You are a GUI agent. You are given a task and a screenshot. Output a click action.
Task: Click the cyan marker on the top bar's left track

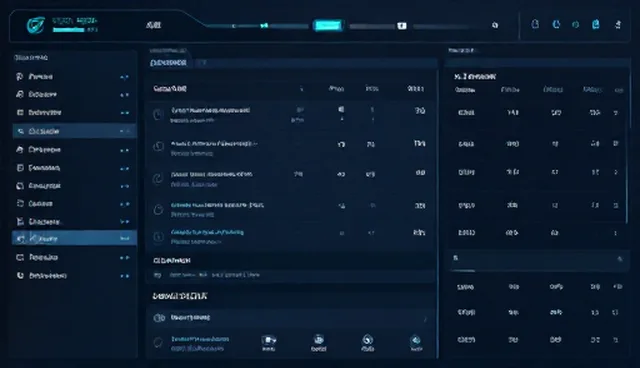pos(264,25)
